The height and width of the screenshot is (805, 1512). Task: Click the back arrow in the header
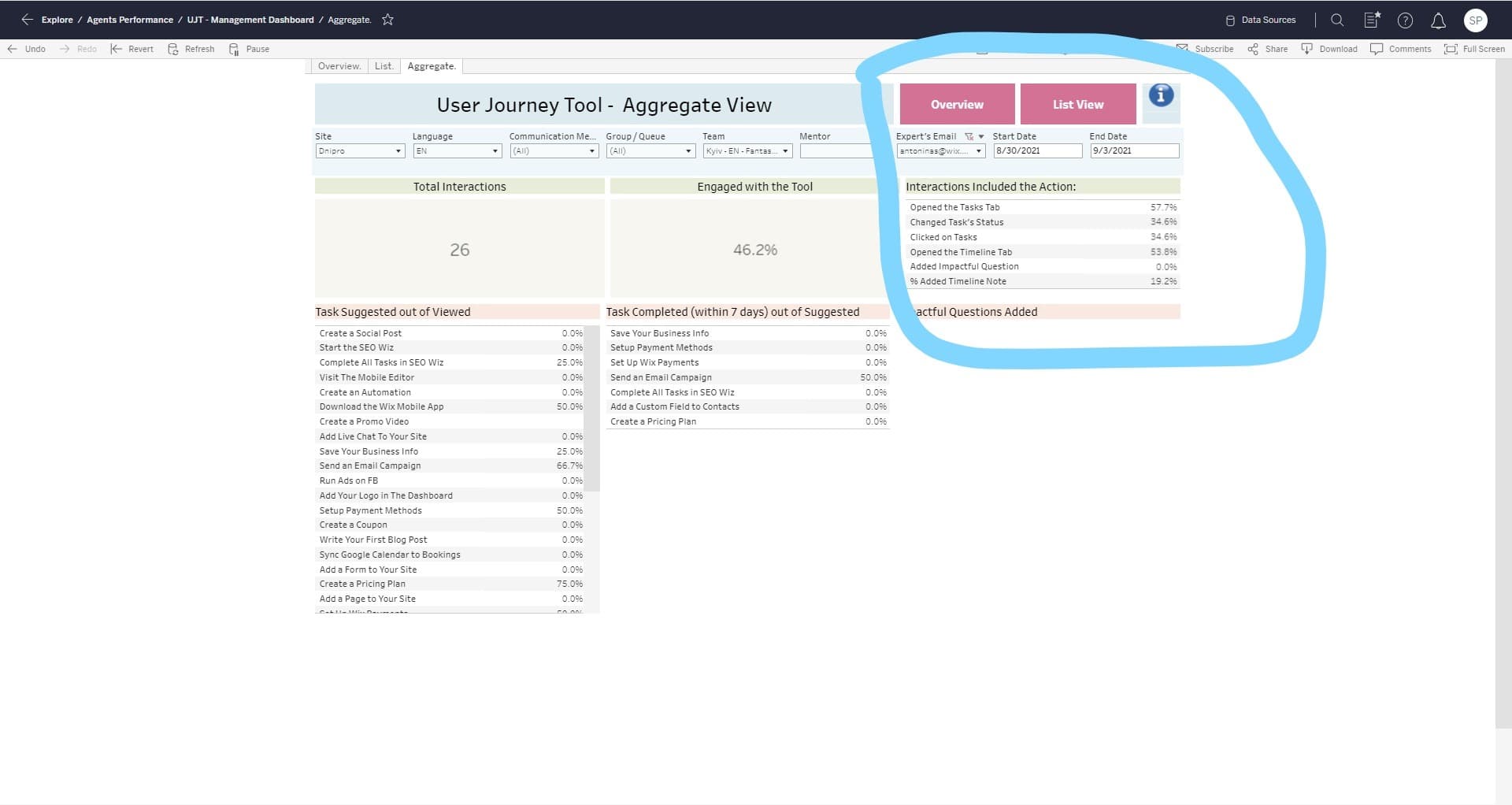(27, 20)
